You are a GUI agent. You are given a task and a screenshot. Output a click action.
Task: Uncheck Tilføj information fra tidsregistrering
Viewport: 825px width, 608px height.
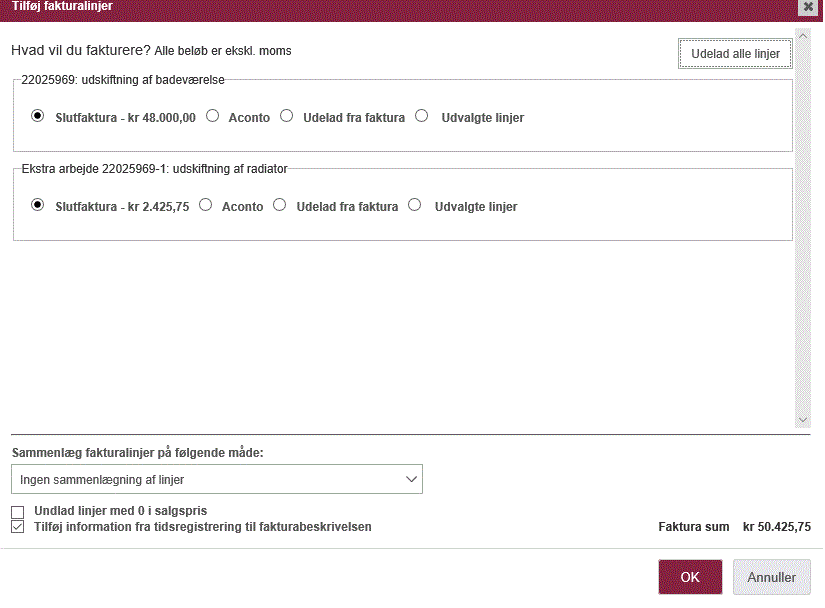point(18,527)
